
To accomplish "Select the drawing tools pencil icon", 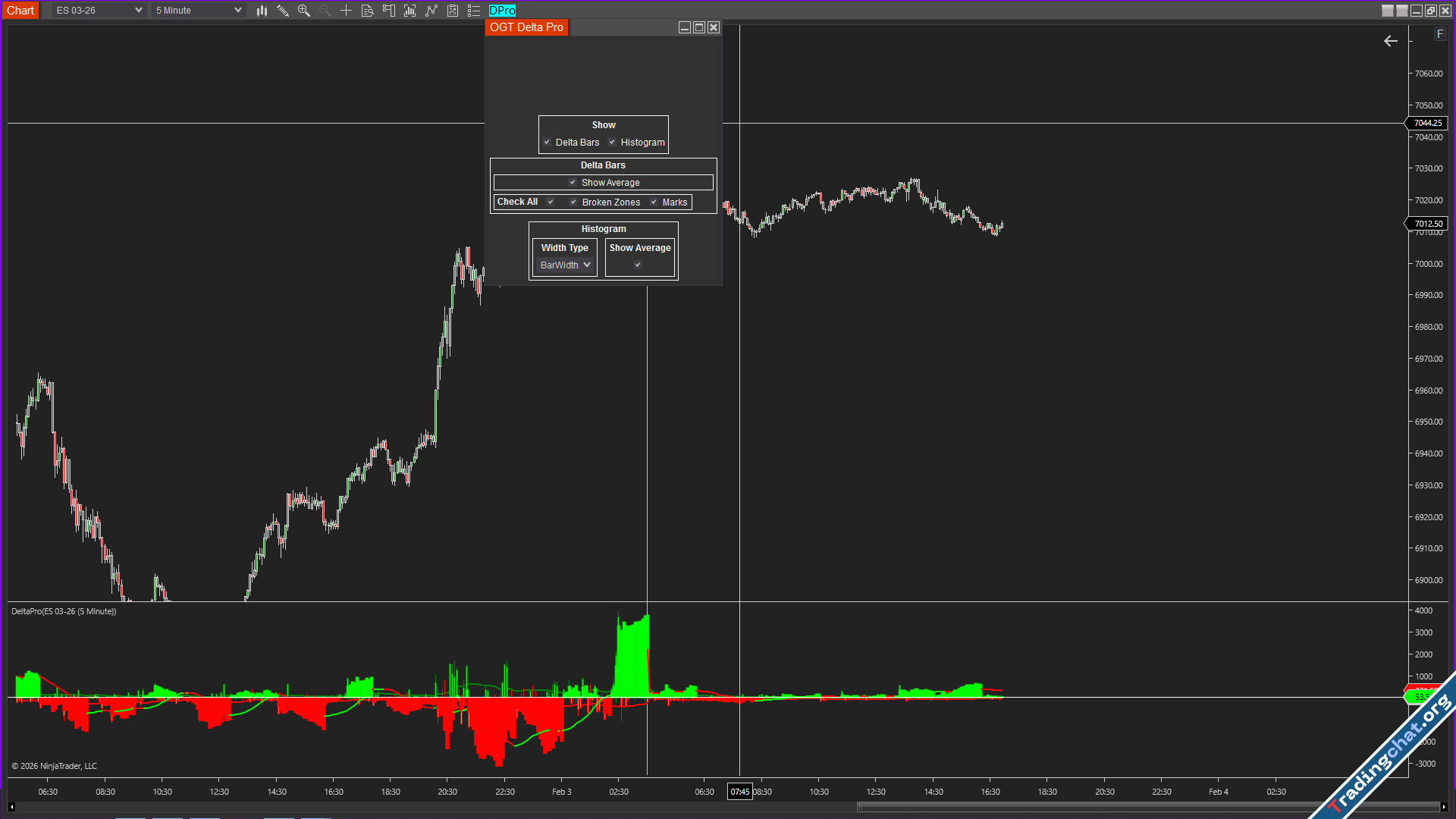I will point(283,11).
